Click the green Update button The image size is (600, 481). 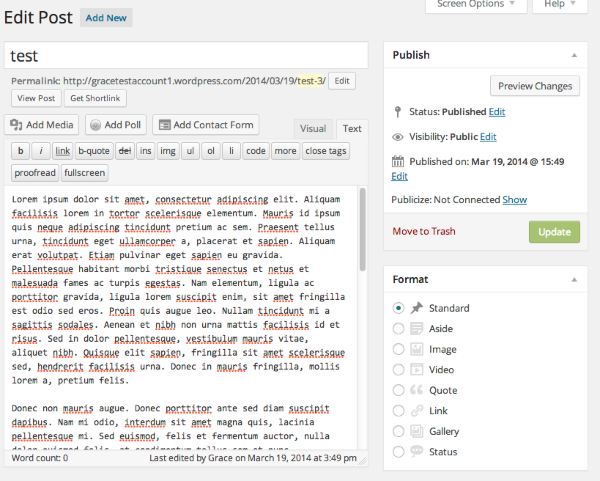point(554,232)
